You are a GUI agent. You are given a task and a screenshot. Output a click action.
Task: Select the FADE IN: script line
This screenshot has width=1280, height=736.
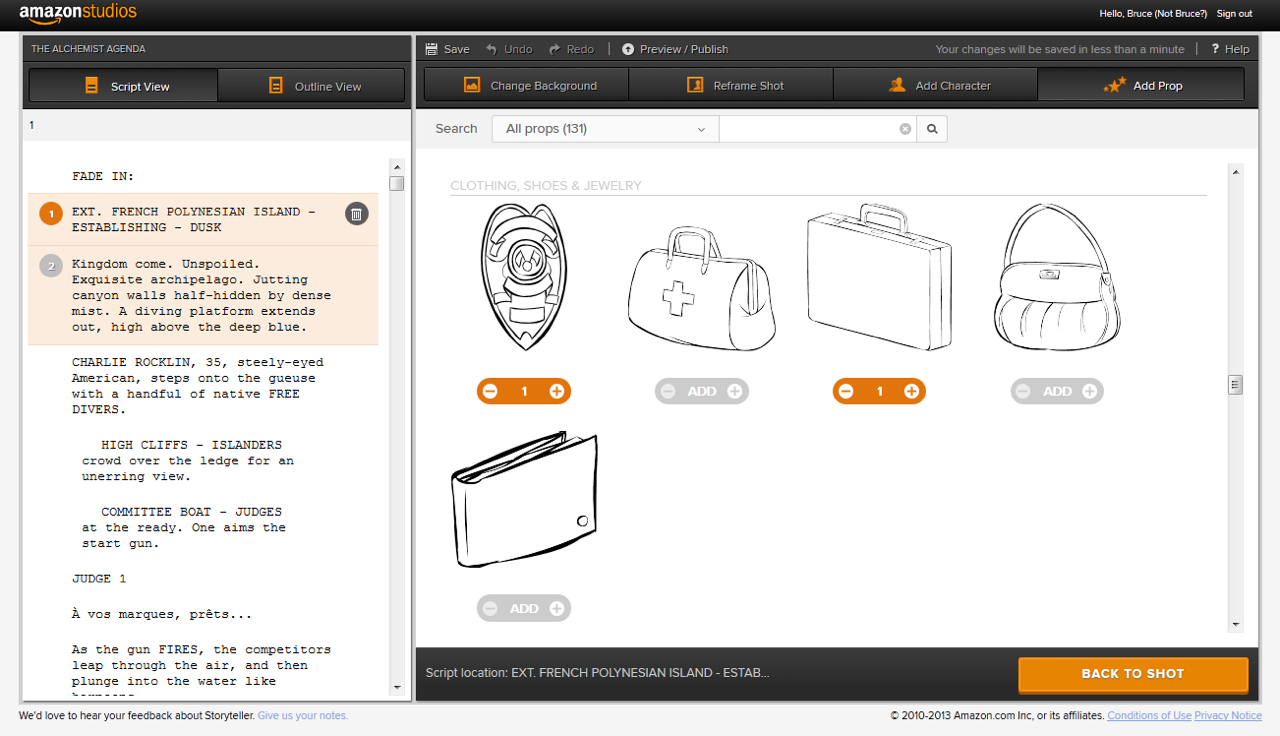(x=103, y=176)
